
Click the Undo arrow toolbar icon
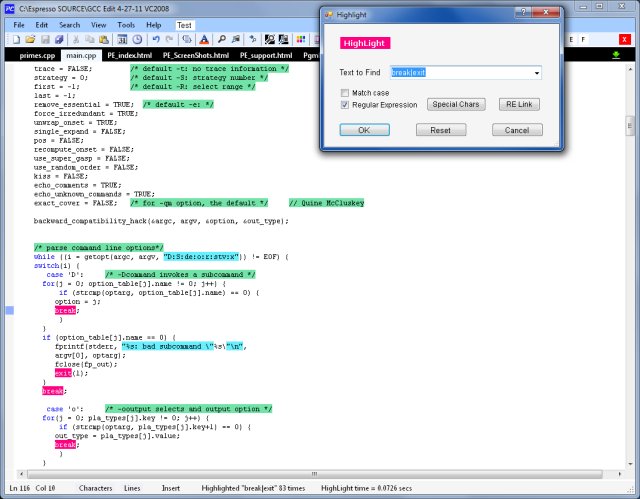pos(154,39)
